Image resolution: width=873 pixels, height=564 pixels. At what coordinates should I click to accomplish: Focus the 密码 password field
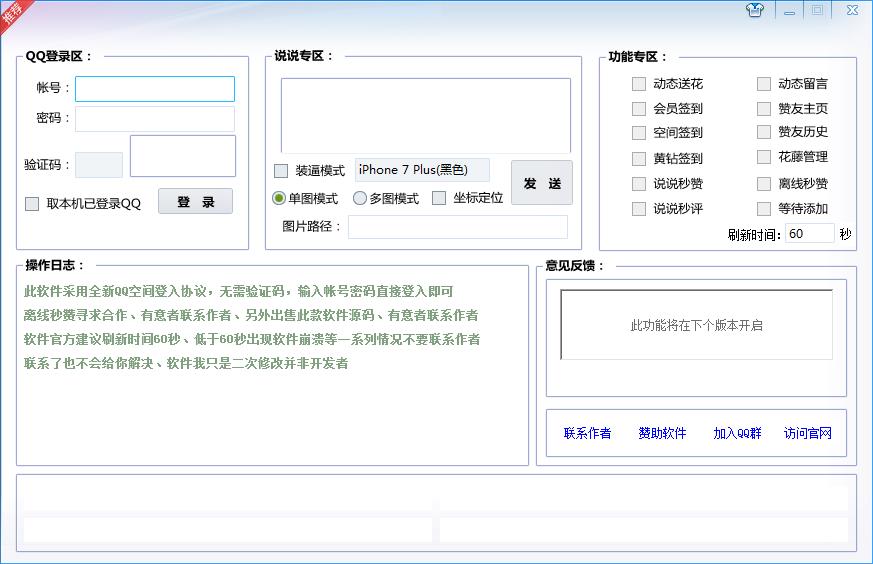(155, 119)
